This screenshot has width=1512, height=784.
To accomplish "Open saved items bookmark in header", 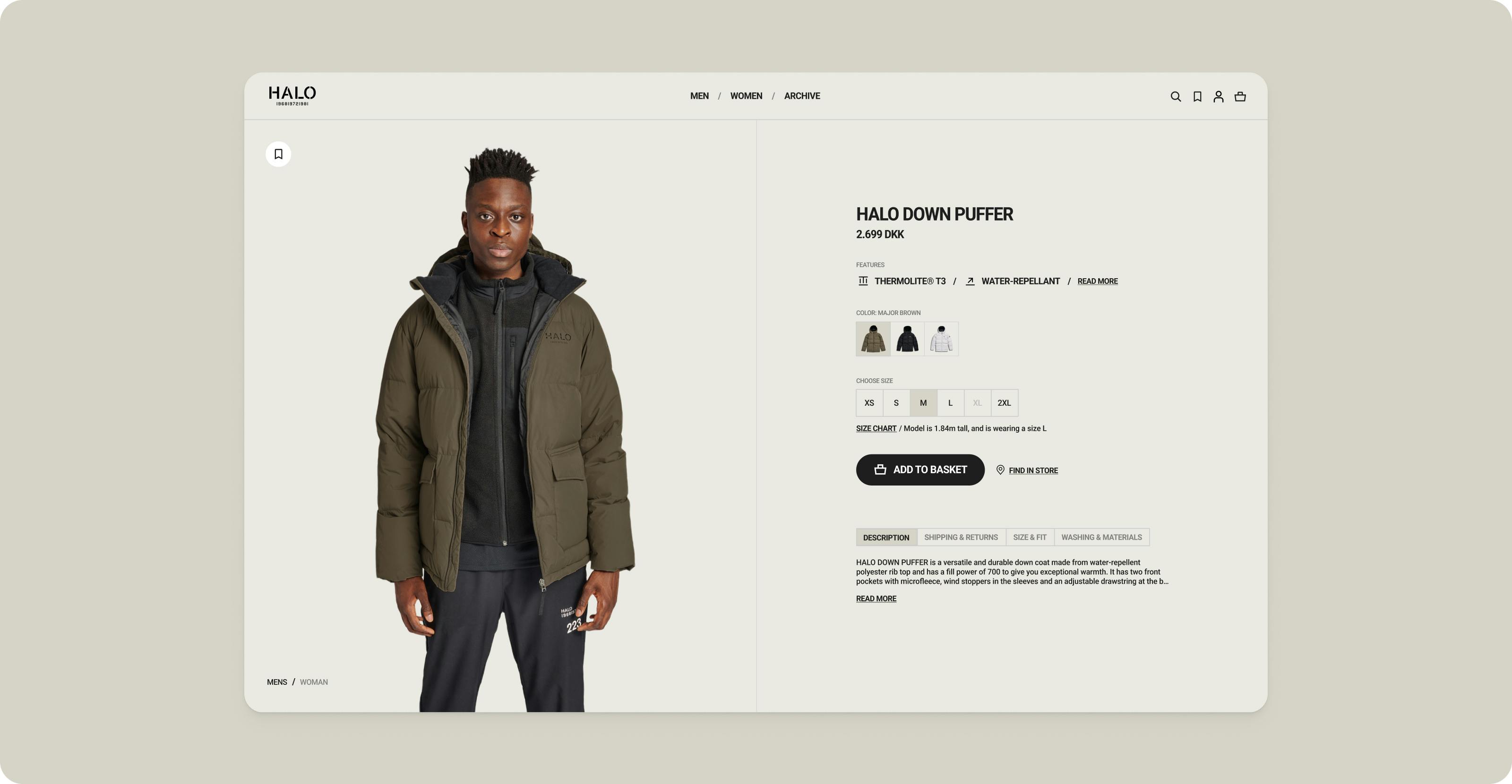I will (1197, 97).
